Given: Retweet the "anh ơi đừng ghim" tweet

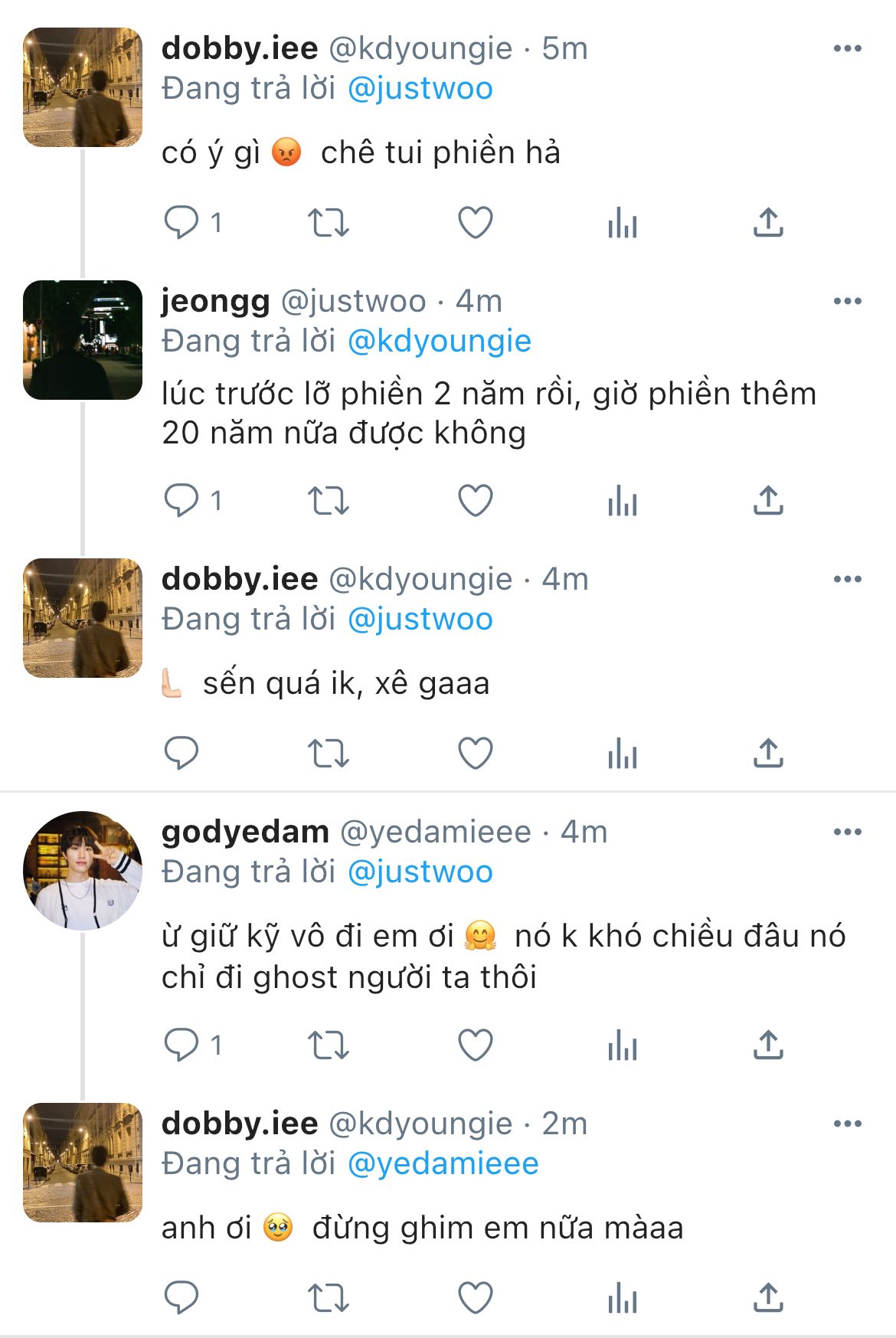Looking at the screenshot, I should 328,1298.
